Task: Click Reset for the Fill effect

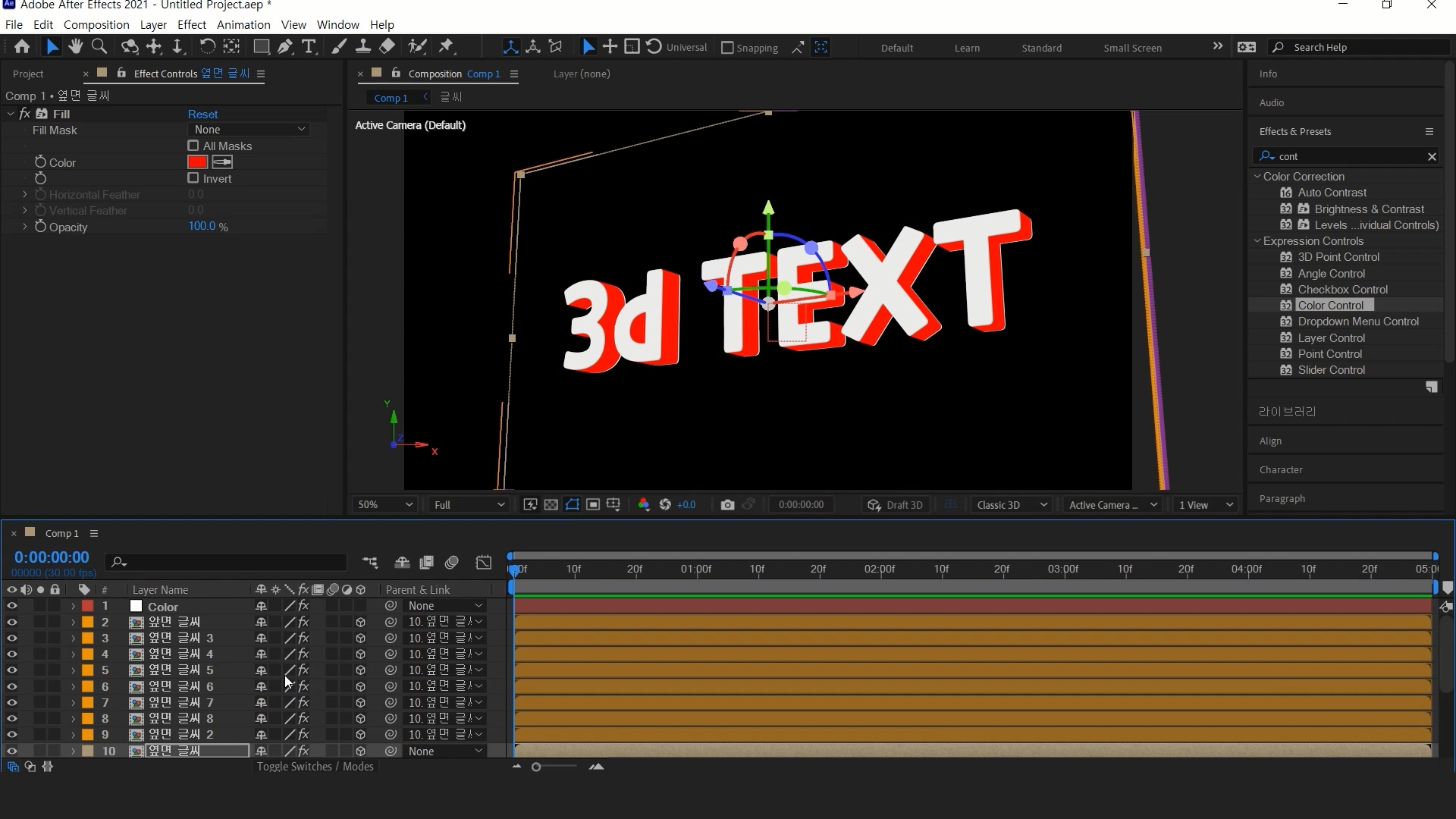Action: coord(202,114)
